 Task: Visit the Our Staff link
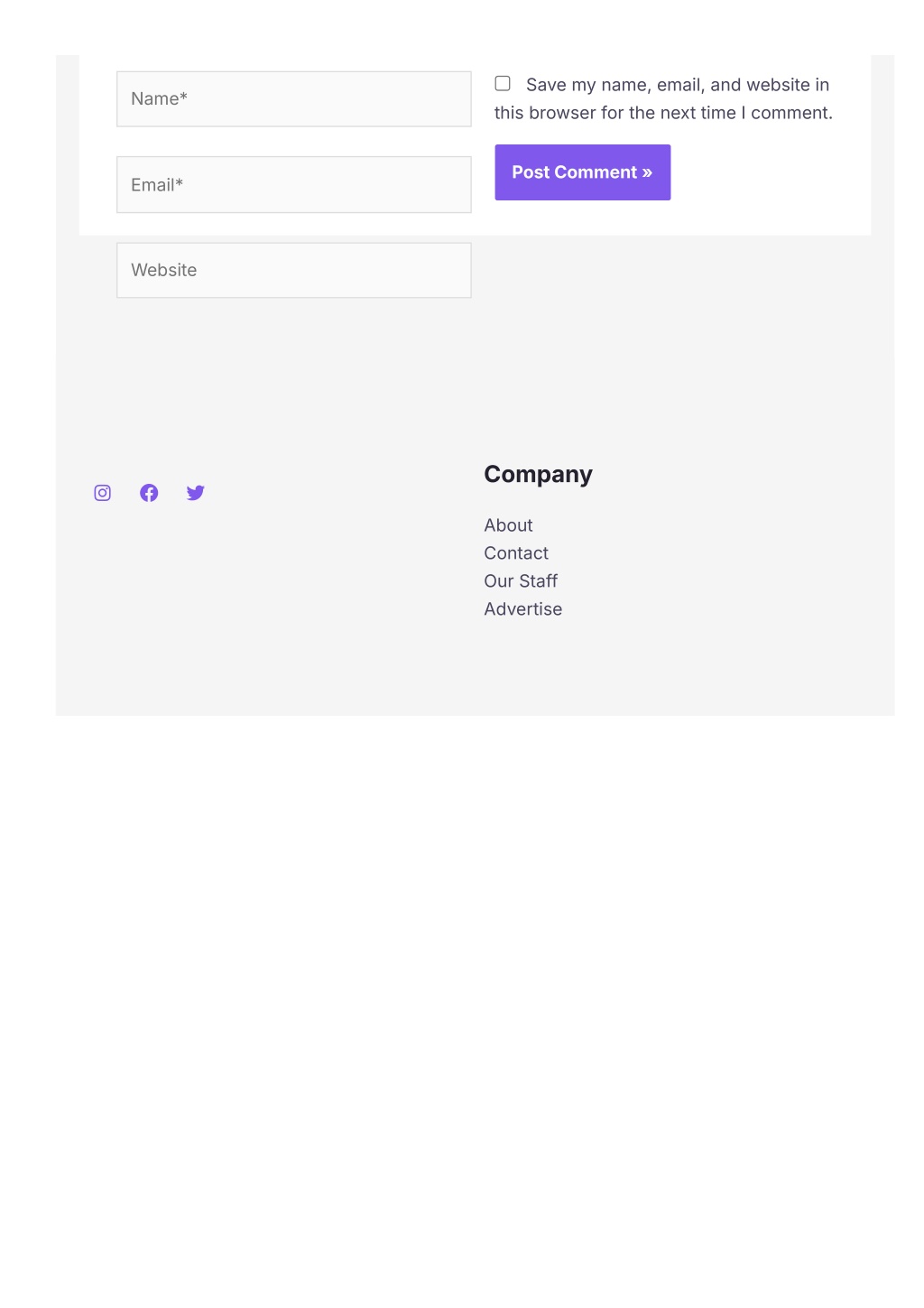point(521,581)
